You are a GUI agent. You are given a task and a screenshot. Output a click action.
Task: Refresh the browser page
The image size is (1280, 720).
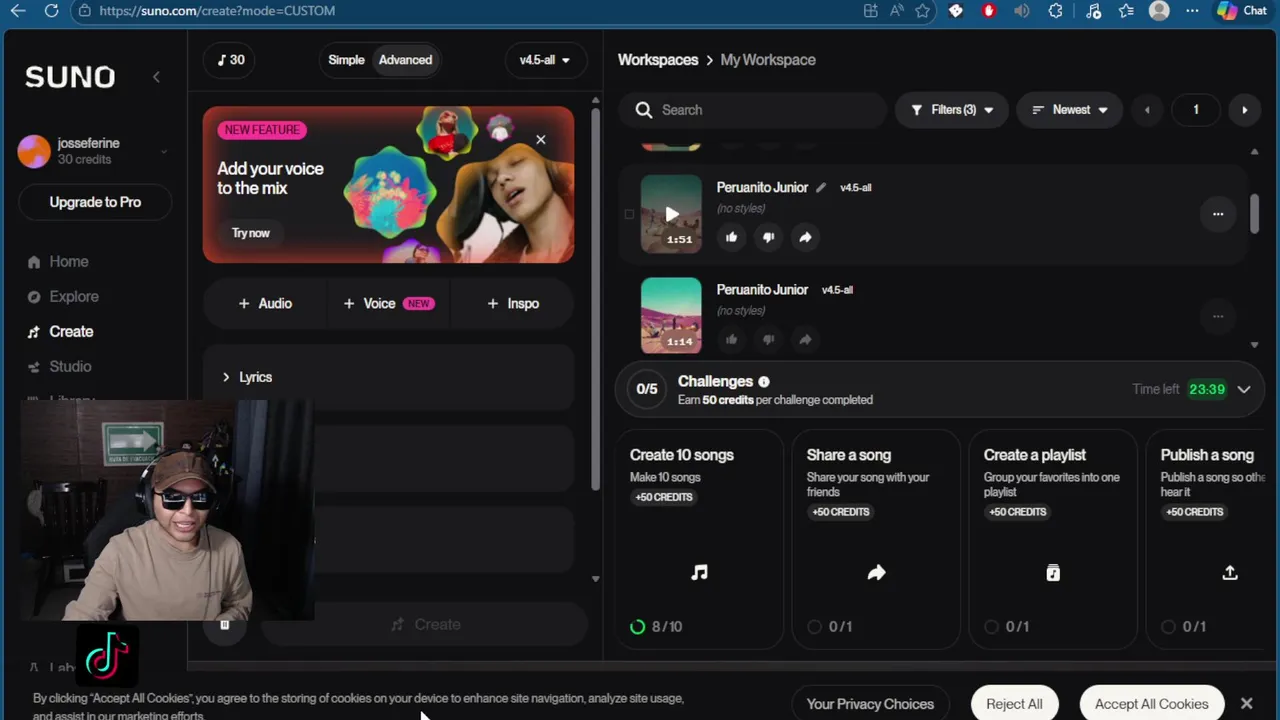51,11
